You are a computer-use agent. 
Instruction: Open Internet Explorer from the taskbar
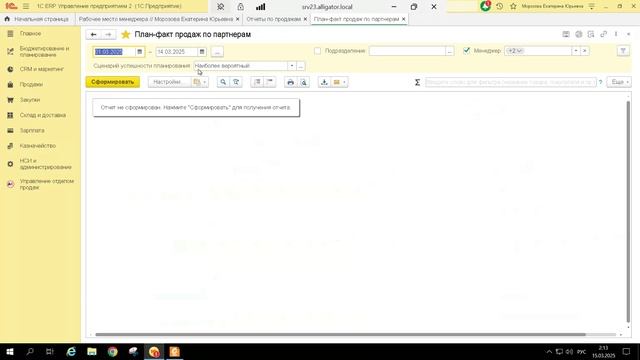click(71, 351)
